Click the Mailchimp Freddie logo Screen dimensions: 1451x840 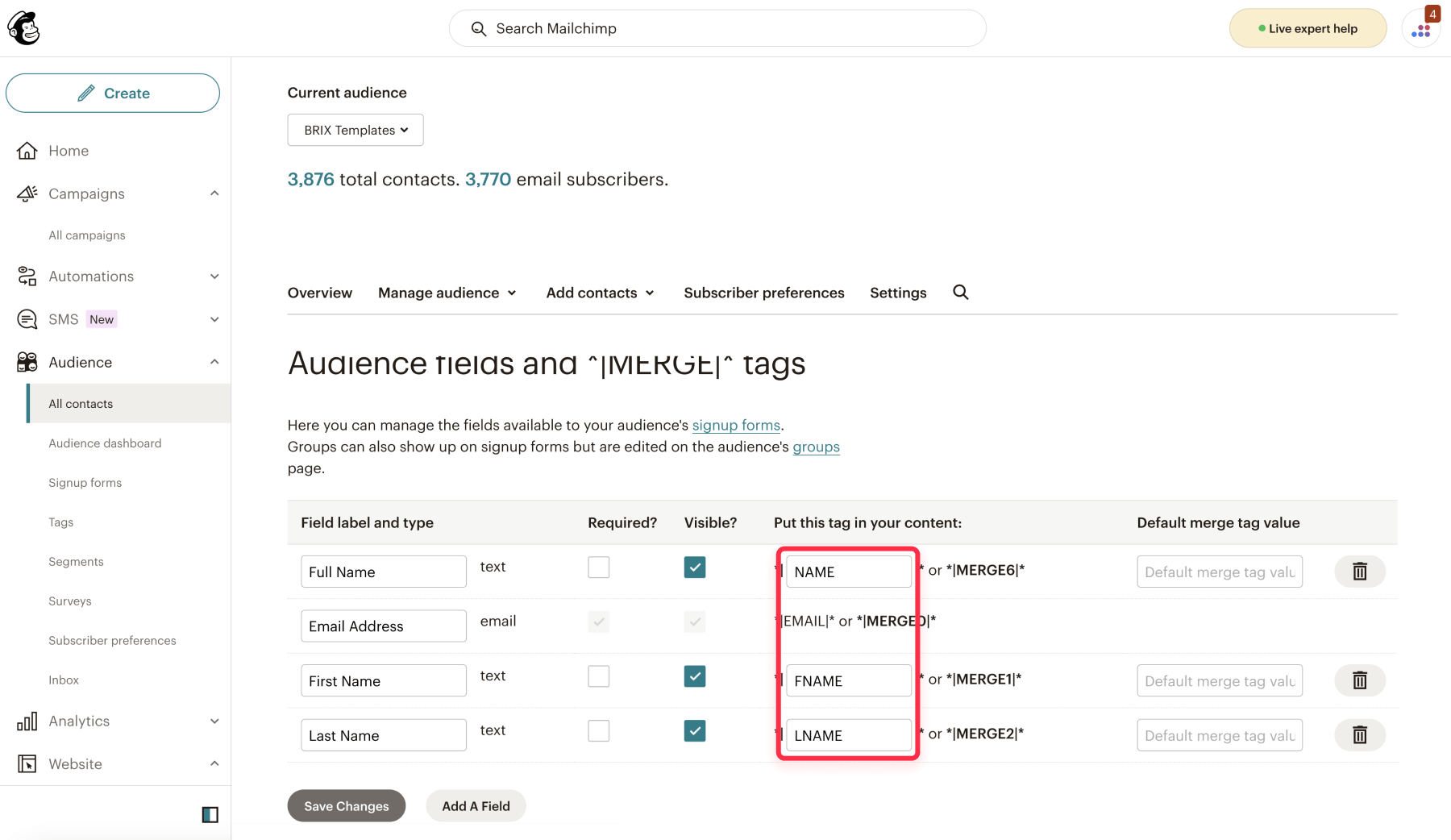pos(24,28)
